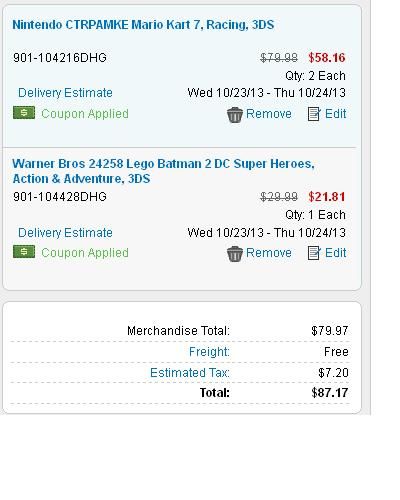Click edit notepad icon for Lego Batman 2
This screenshot has height=500, width=400.
pyautogui.click(x=314, y=253)
